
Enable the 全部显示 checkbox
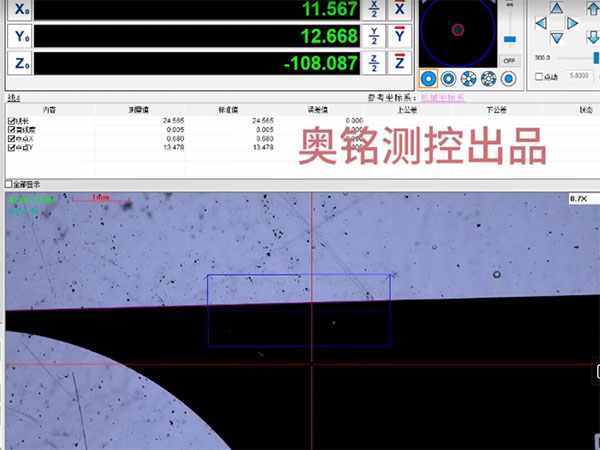(10, 185)
